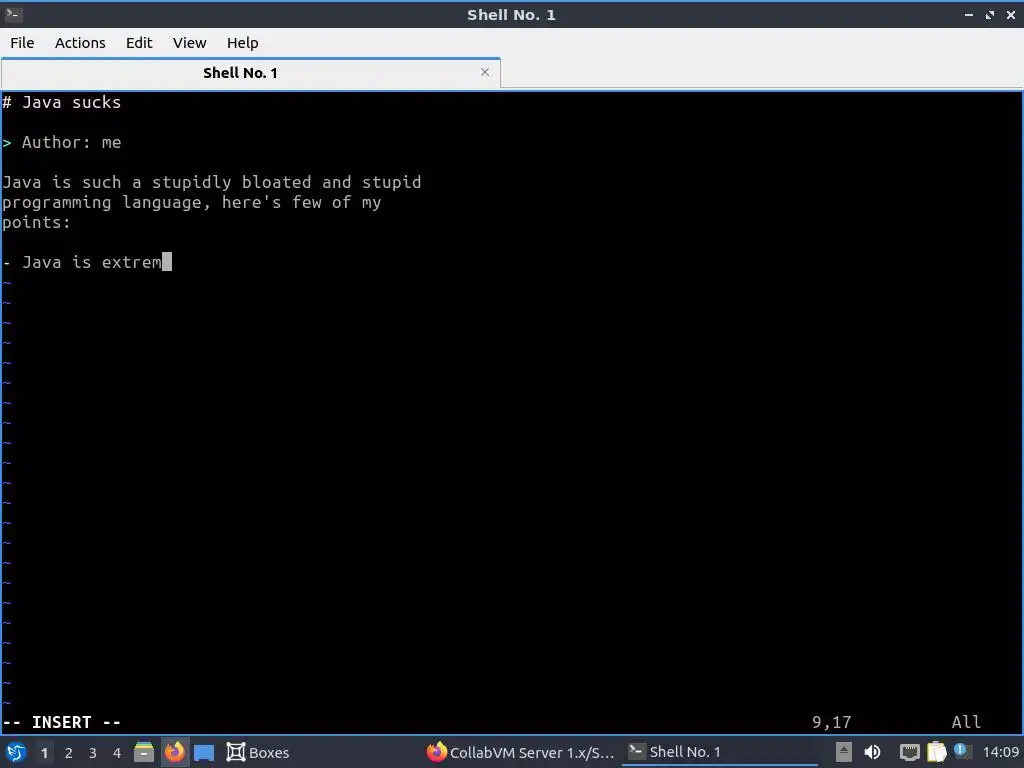Open the update notifier tray icon
The image size is (1024, 768).
[961, 750]
